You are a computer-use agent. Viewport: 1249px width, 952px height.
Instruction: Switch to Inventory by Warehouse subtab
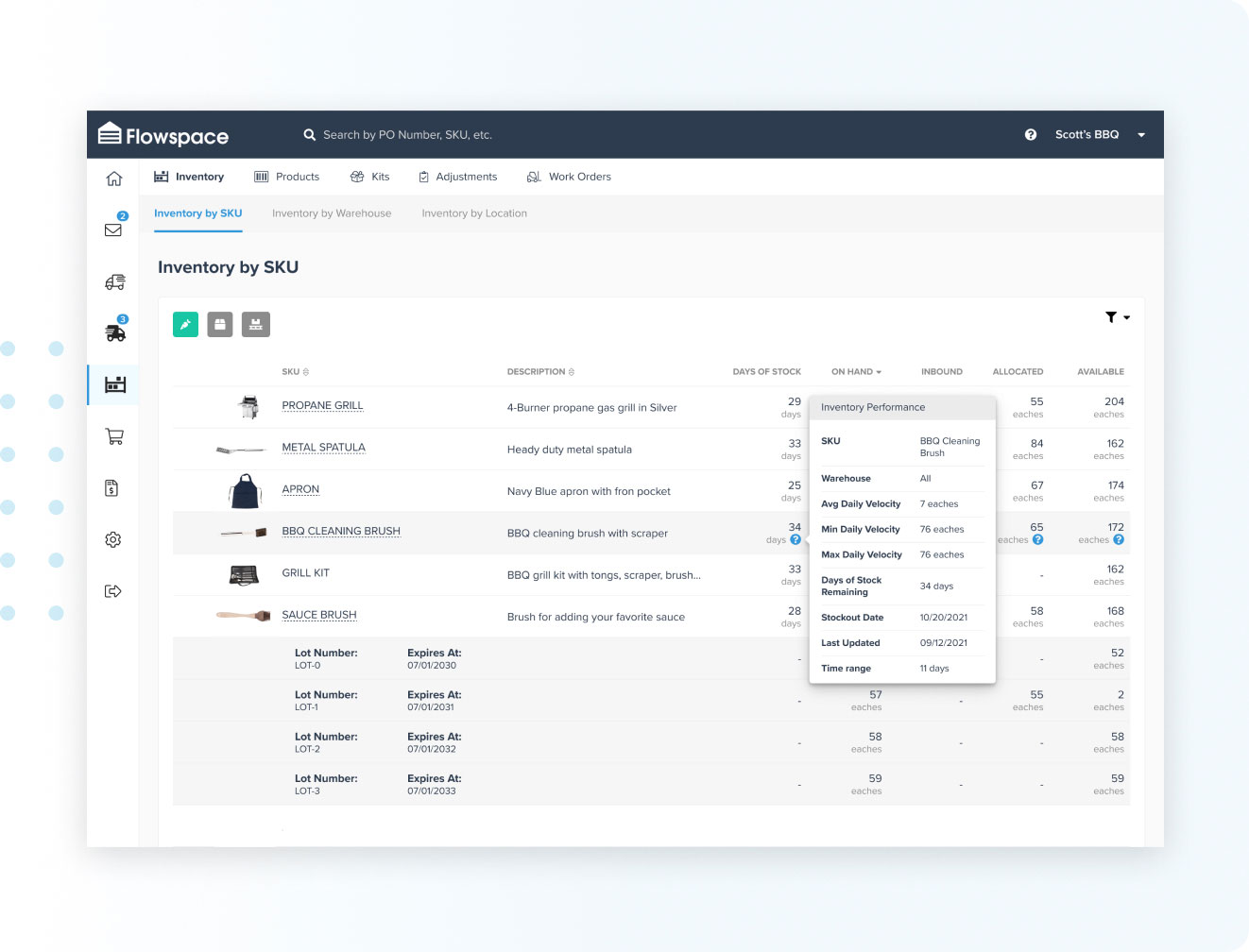tap(332, 213)
